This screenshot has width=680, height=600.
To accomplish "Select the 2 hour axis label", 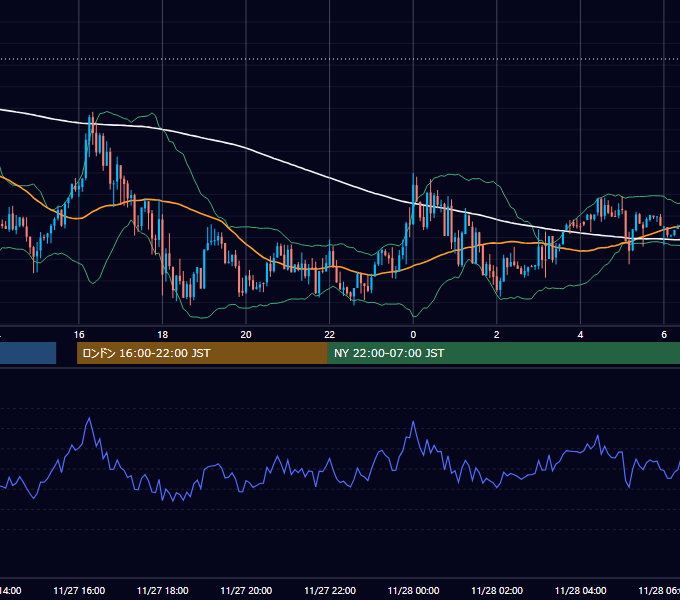I will point(497,335).
